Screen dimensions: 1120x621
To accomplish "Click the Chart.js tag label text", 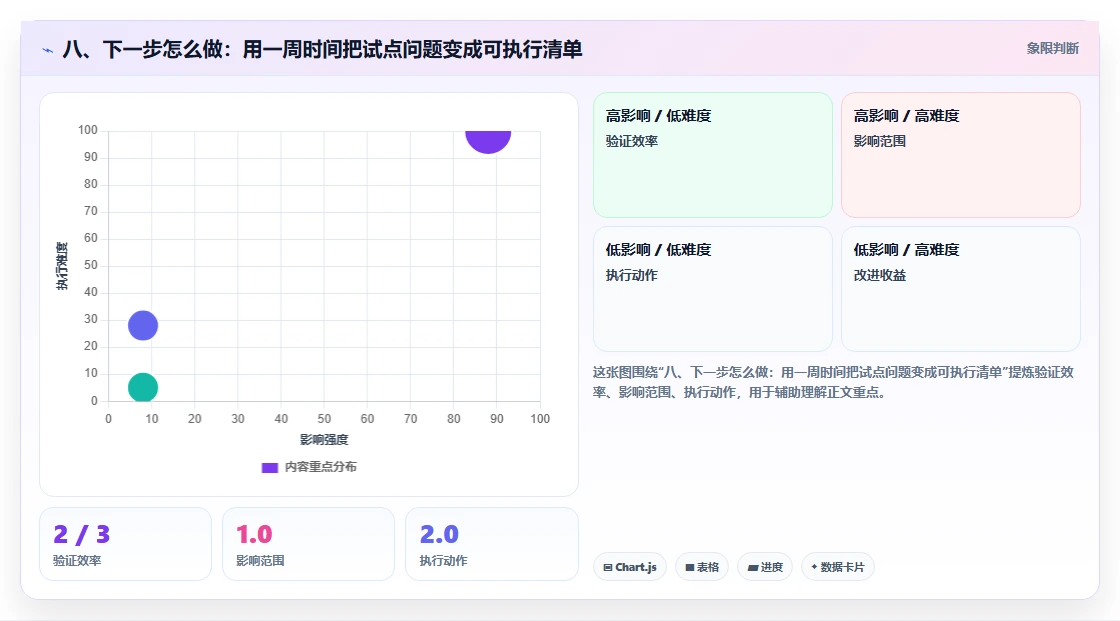I will point(636,567).
